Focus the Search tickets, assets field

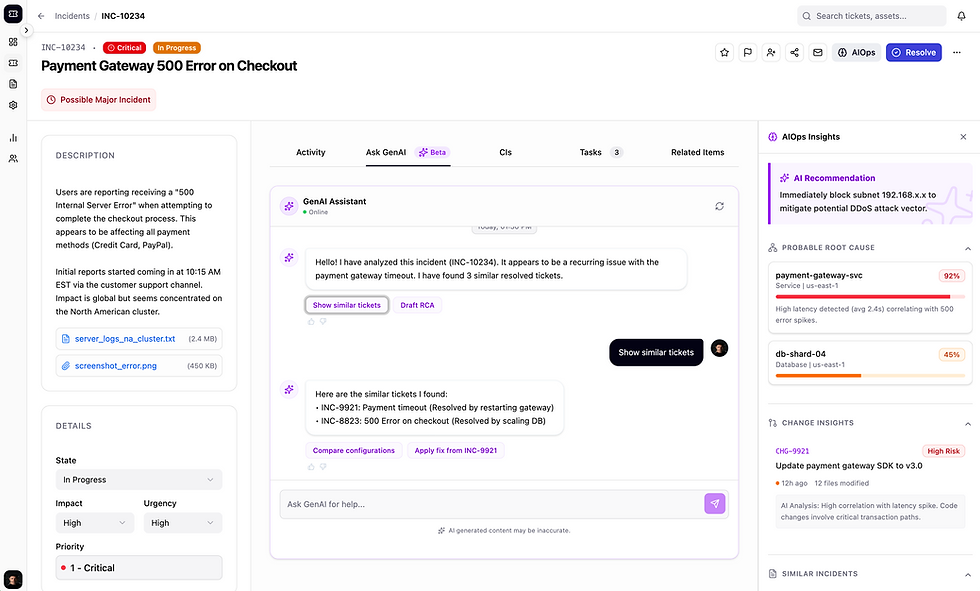(871, 16)
